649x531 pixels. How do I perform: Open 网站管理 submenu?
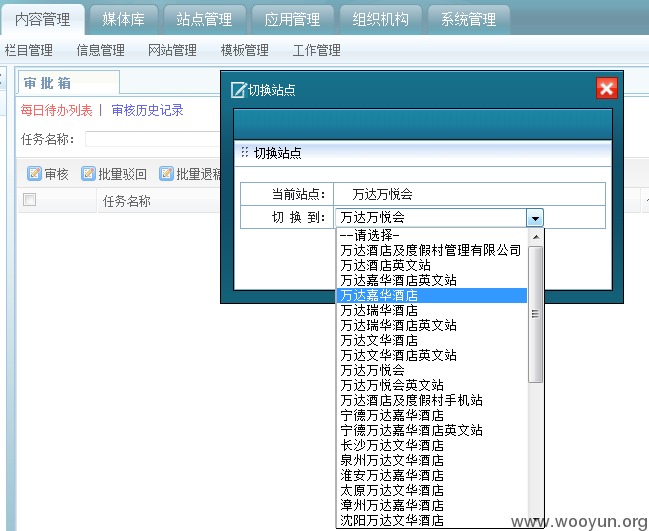coord(173,50)
